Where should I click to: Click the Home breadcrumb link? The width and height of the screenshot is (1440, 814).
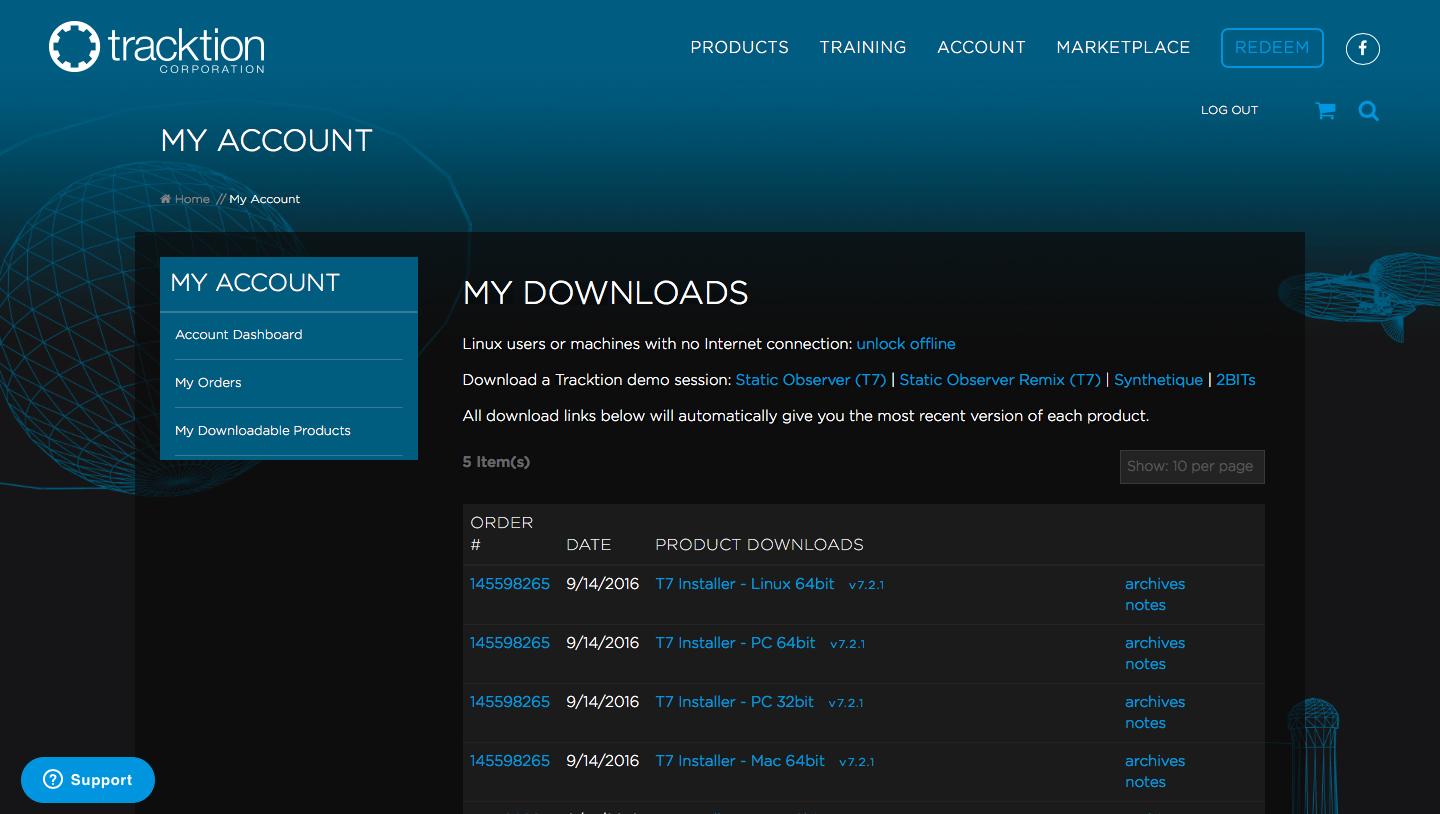click(191, 199)
